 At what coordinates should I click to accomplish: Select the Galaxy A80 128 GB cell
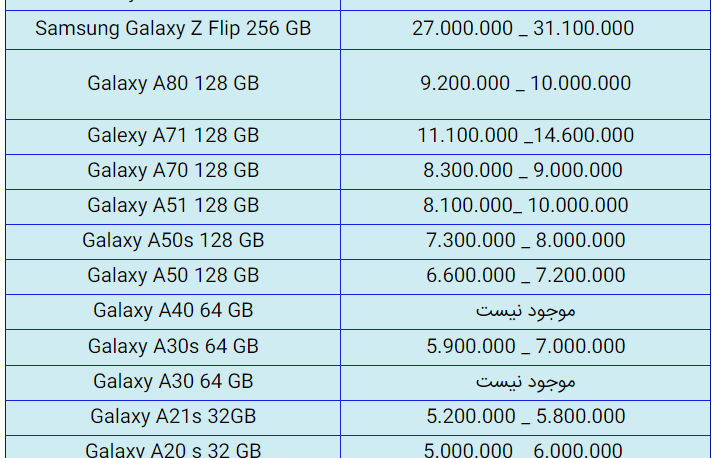pyautogui.click(x=173, y=84)
